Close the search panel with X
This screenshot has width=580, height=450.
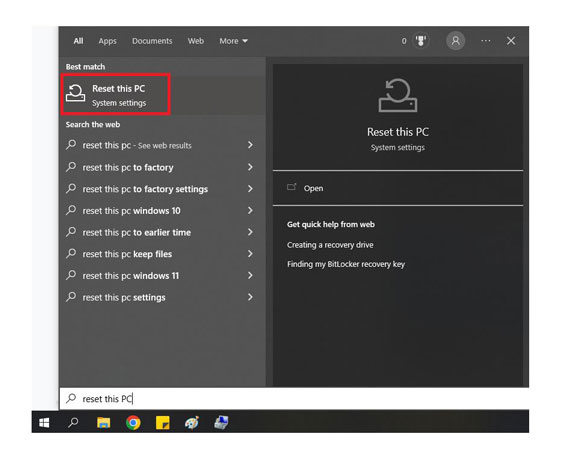pyautogui.click(x=511, y=41)
